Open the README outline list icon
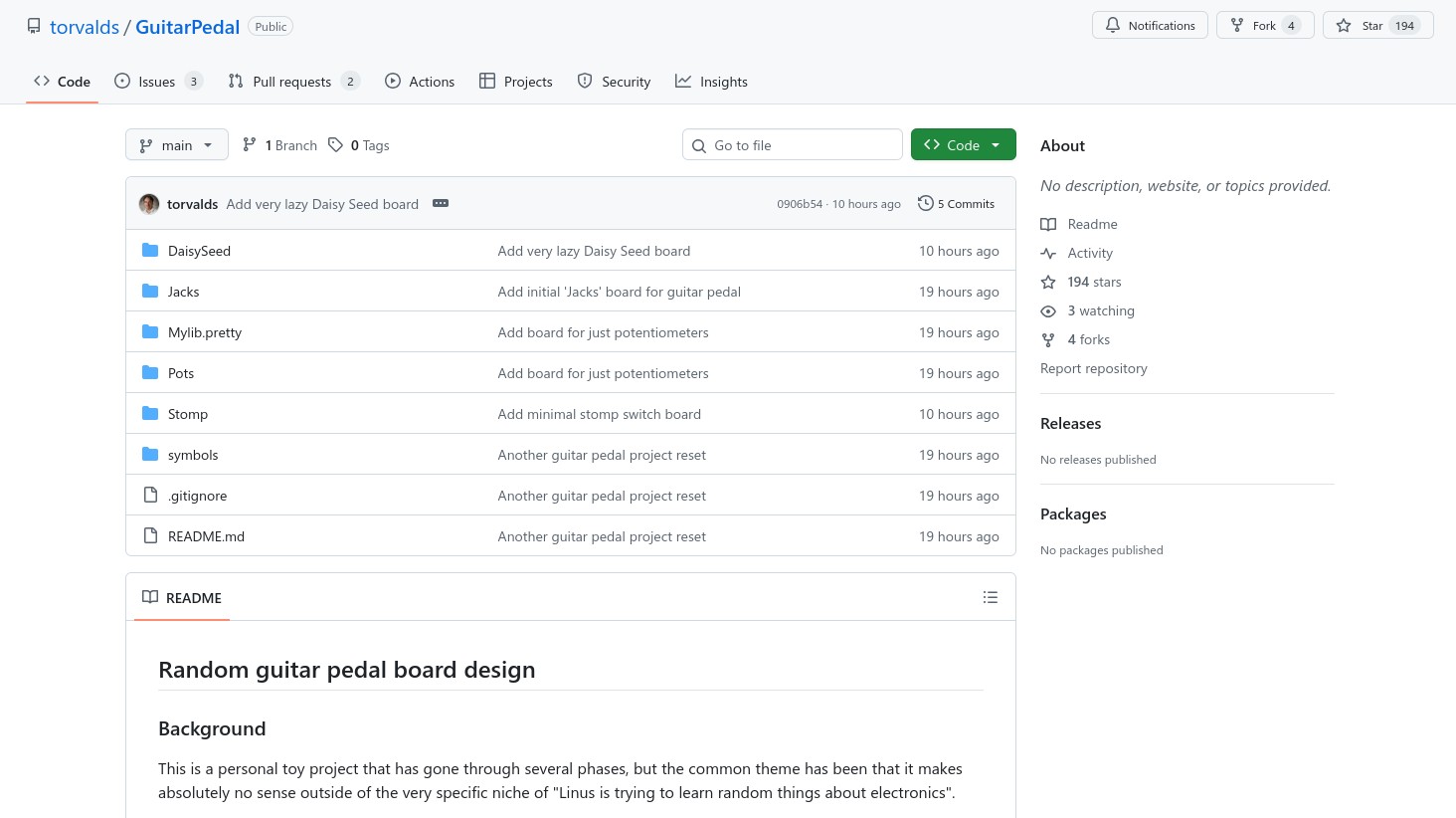The width and height of the screenshot is (1456, 818). tap(991, 597)
